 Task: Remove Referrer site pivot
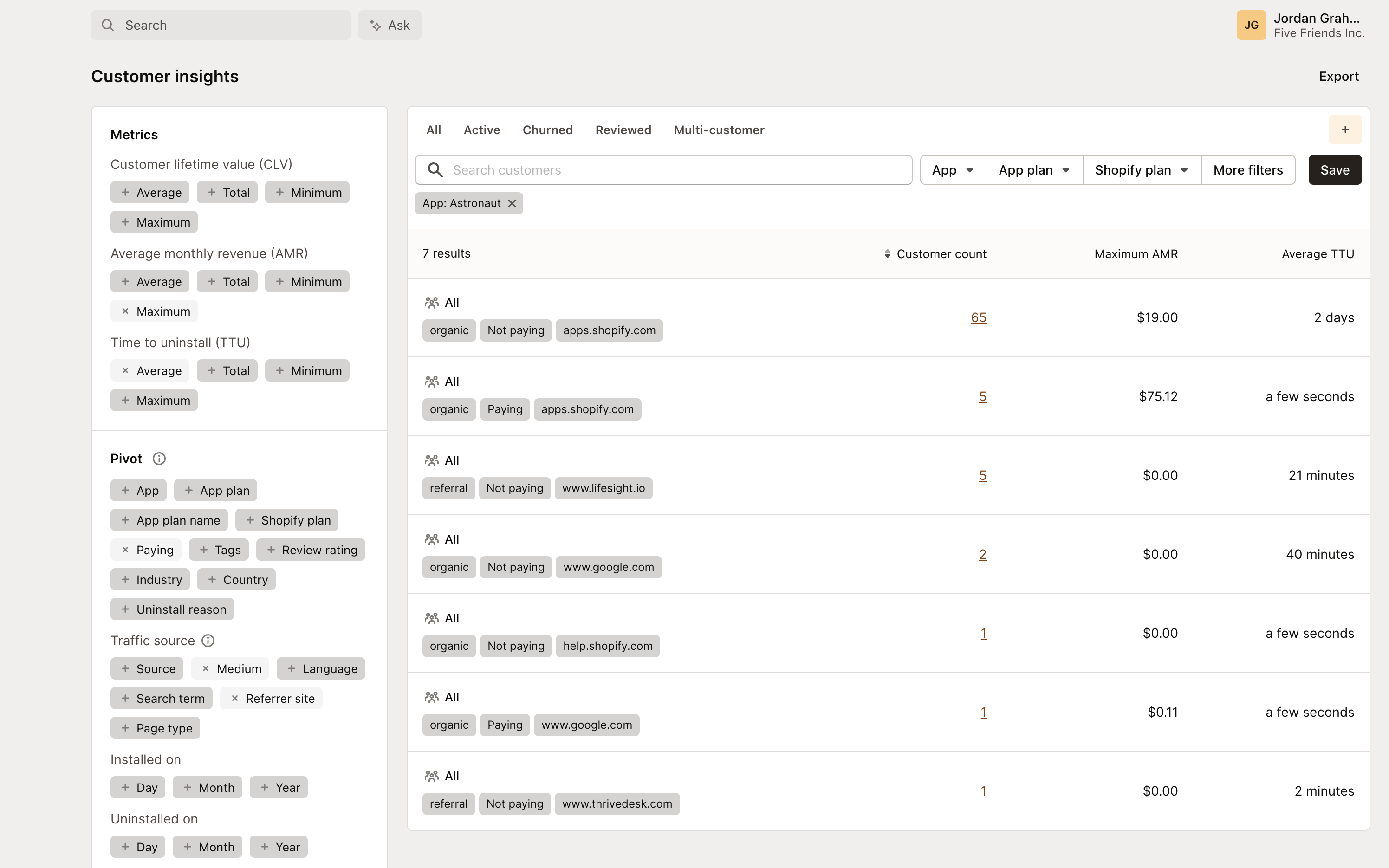pos(271,699)
